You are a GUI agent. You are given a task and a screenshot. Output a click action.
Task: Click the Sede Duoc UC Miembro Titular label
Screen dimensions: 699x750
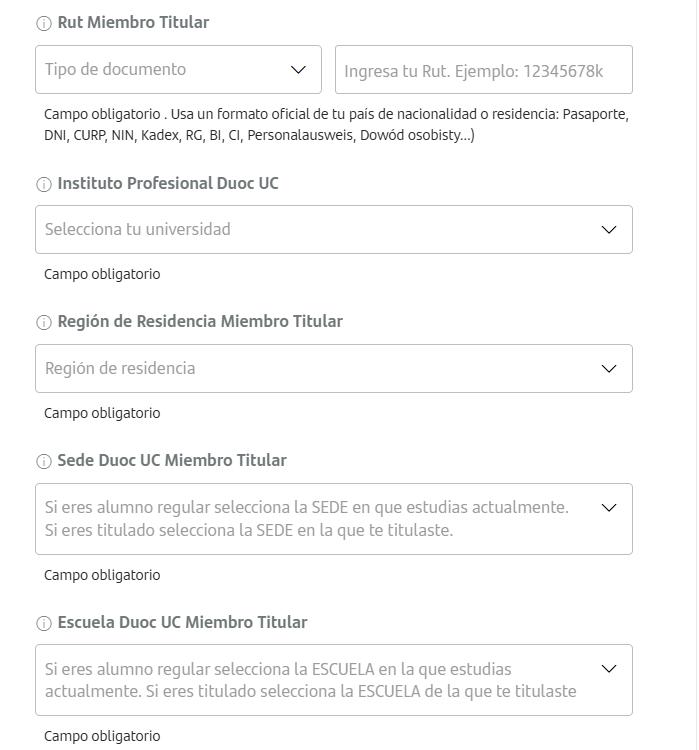click(172, 460)
